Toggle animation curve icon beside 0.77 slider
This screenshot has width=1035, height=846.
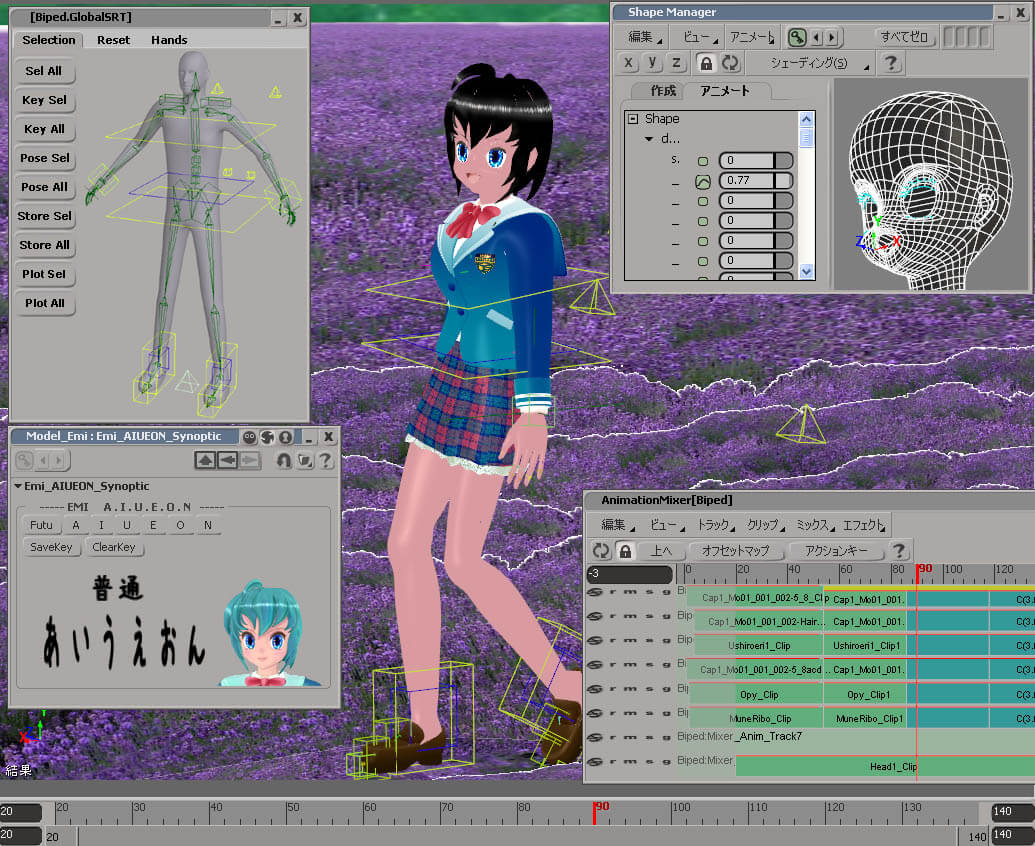(702, 181)
